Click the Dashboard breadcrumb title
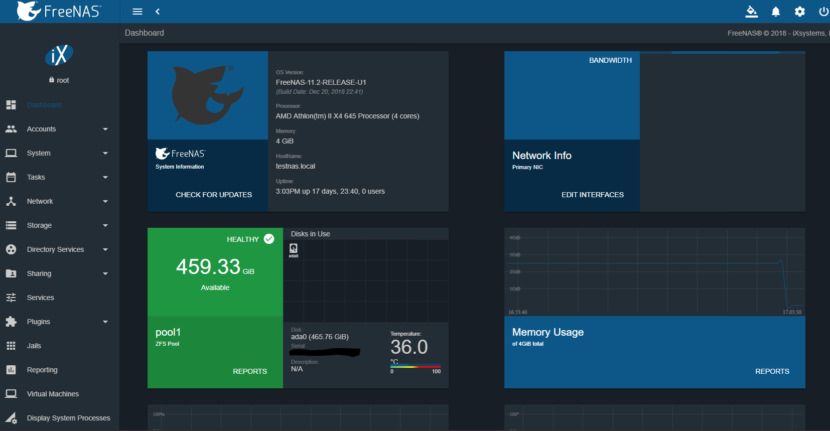 (144, 33)
